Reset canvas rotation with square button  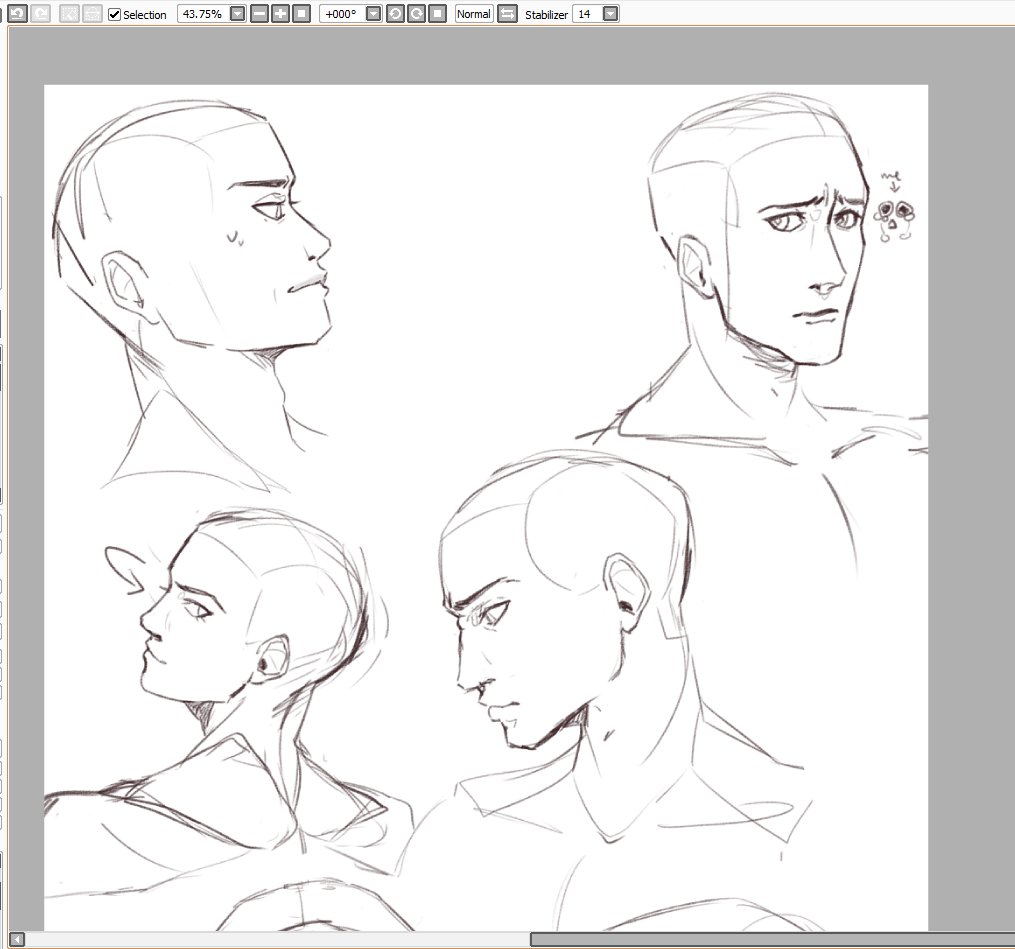438,14
